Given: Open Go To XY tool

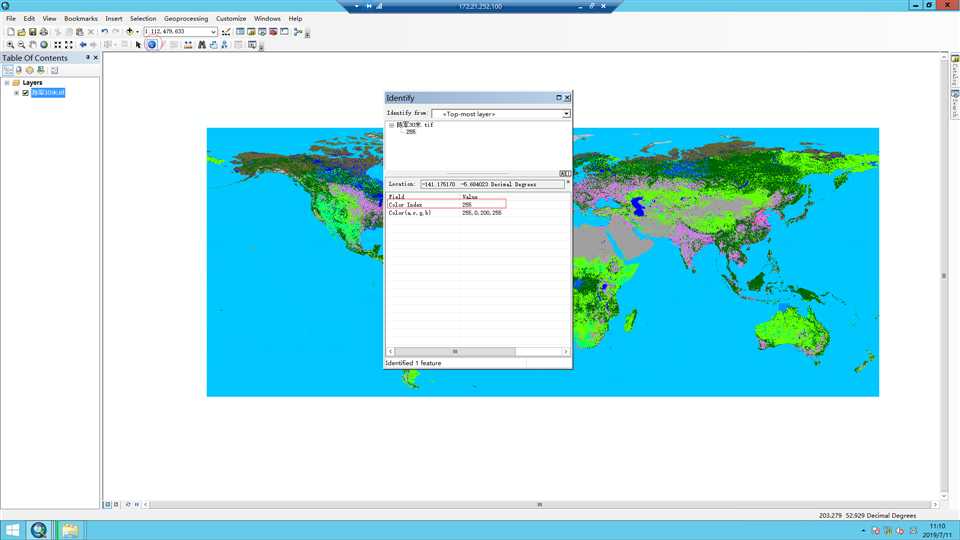Looking at the screenshot, I should click(225, 45).
